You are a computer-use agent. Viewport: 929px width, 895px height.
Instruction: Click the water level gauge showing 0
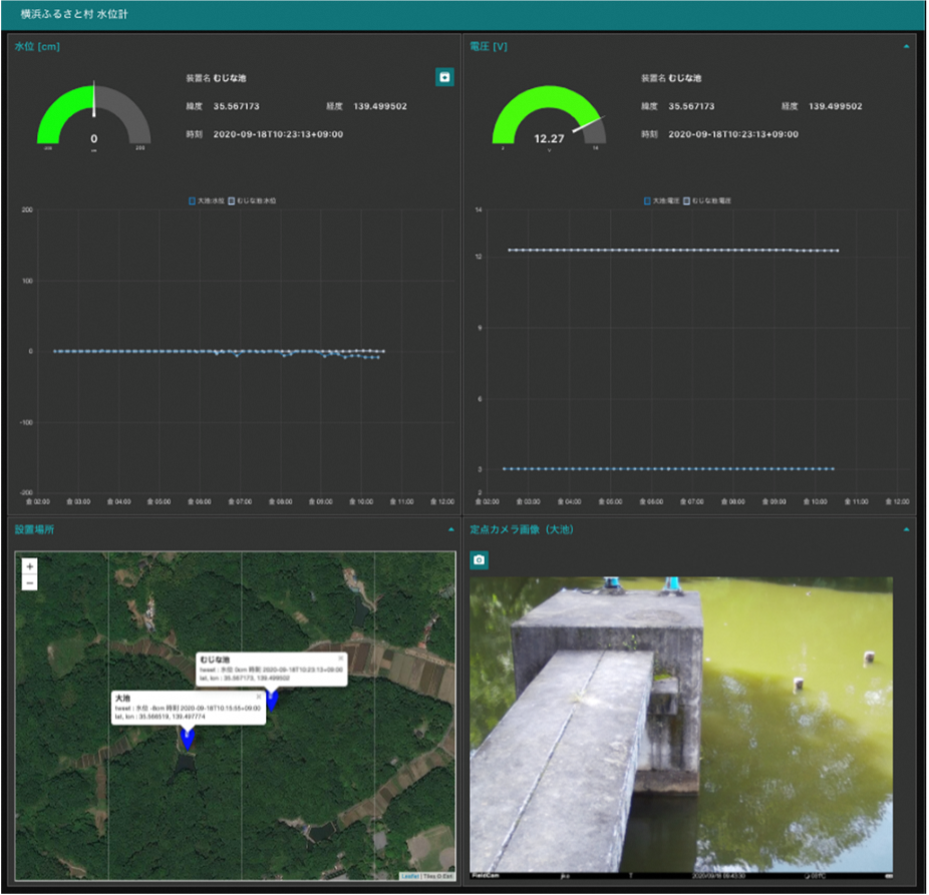click(x=94, y=116)
